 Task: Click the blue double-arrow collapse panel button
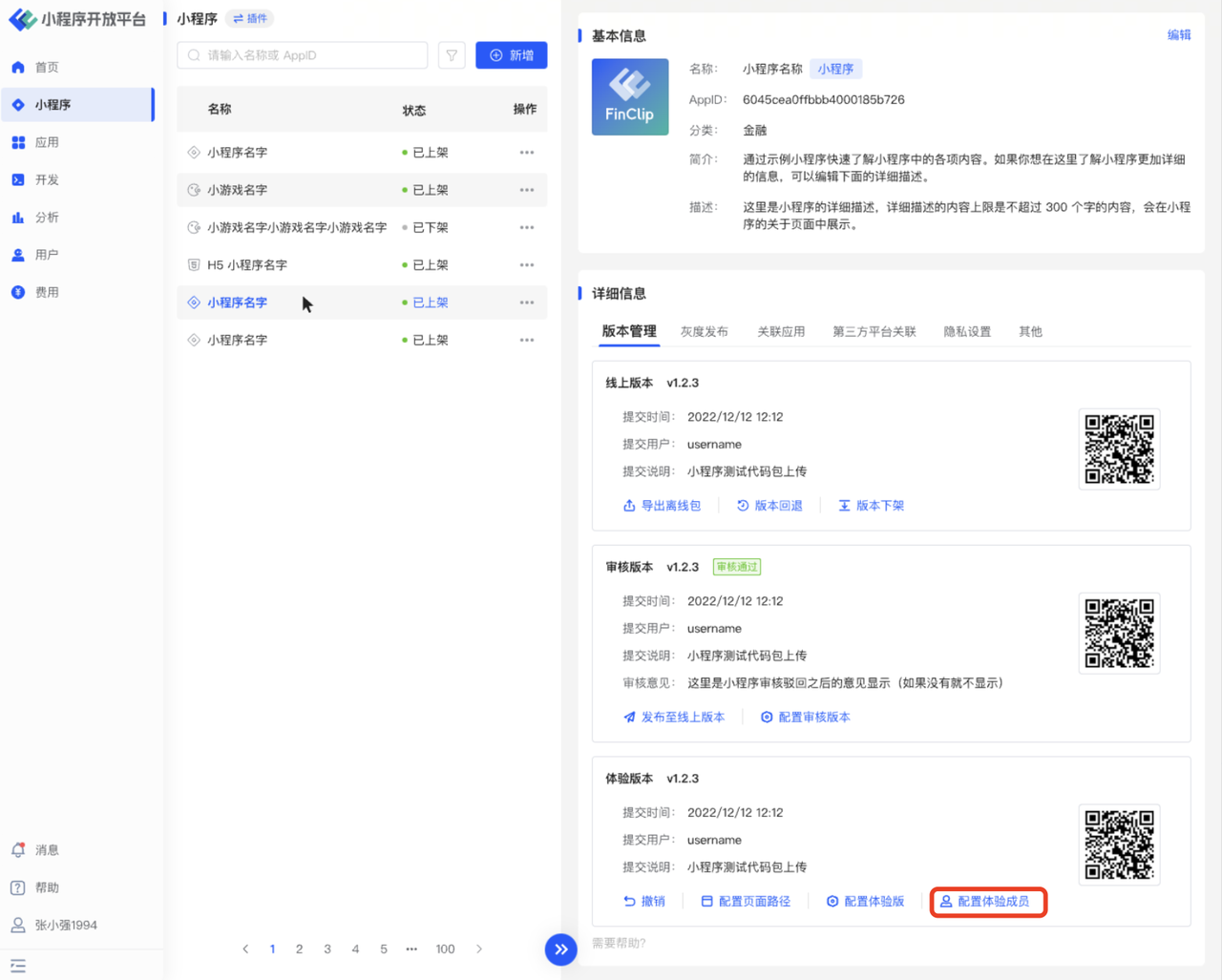click(x=560, y=949)
